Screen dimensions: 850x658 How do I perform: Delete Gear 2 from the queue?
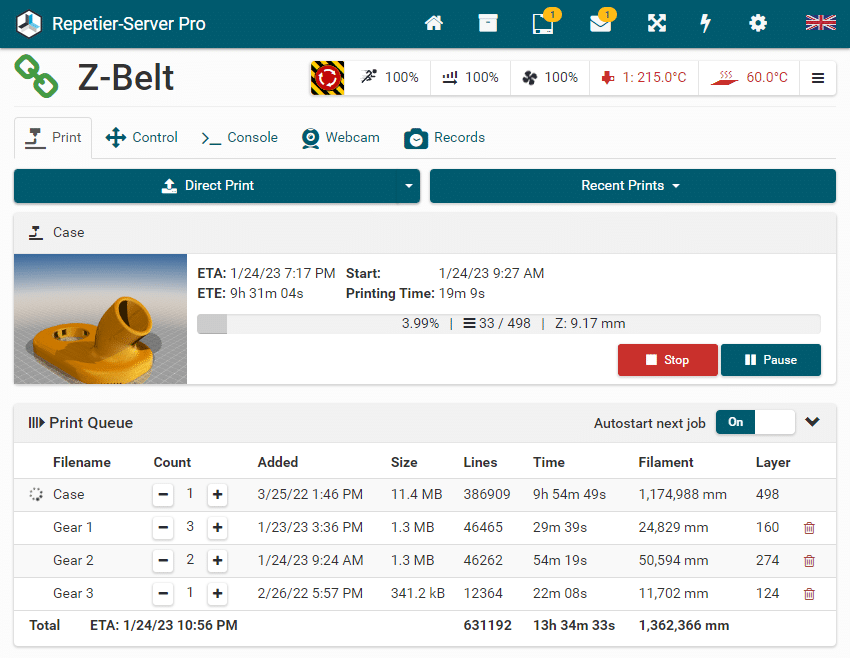809,561
